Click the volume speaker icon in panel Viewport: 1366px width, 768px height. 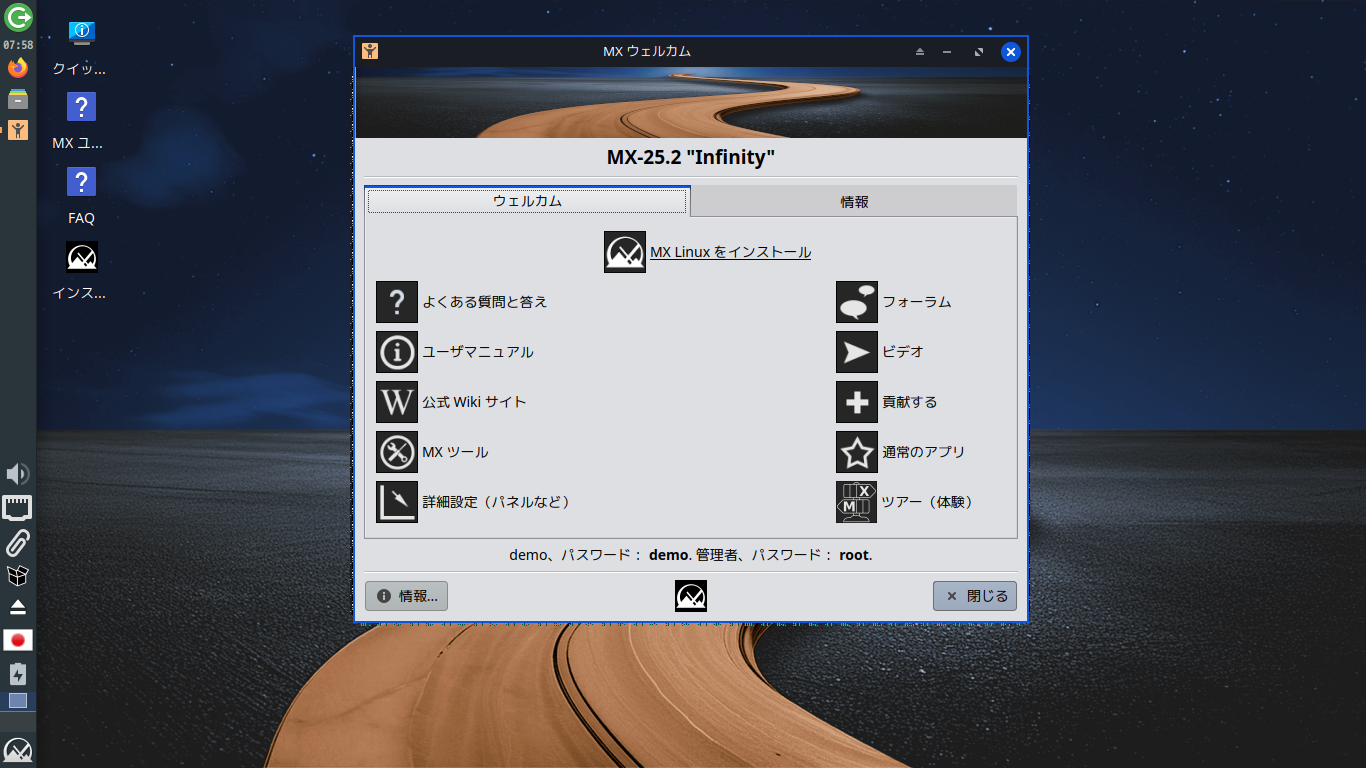coord(18,474)
